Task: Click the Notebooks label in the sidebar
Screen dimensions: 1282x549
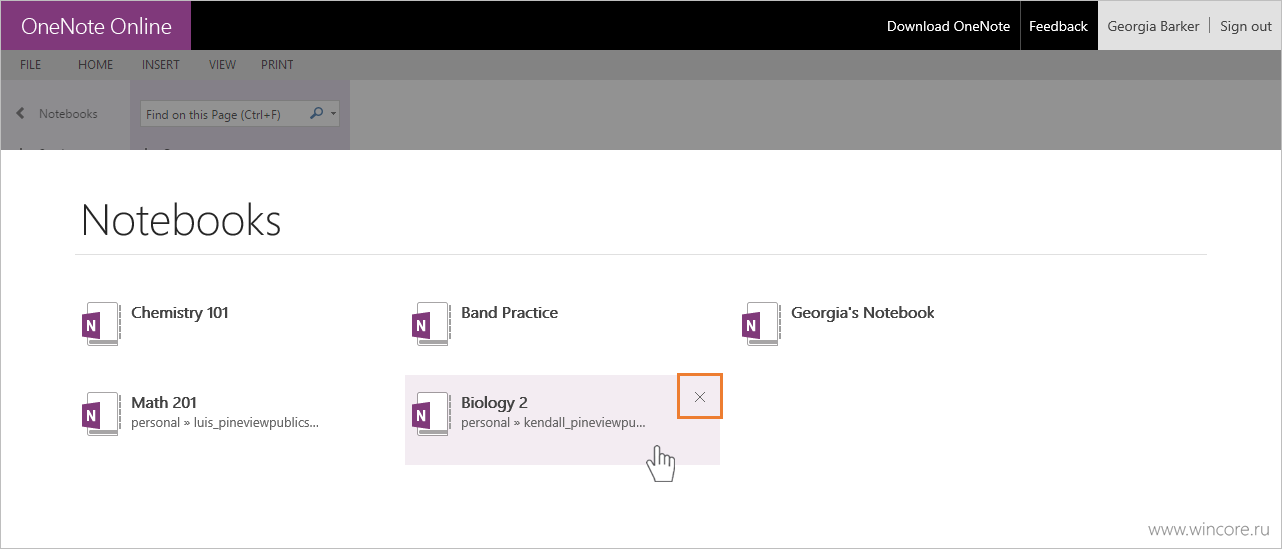Action: (x=68, y=114)
